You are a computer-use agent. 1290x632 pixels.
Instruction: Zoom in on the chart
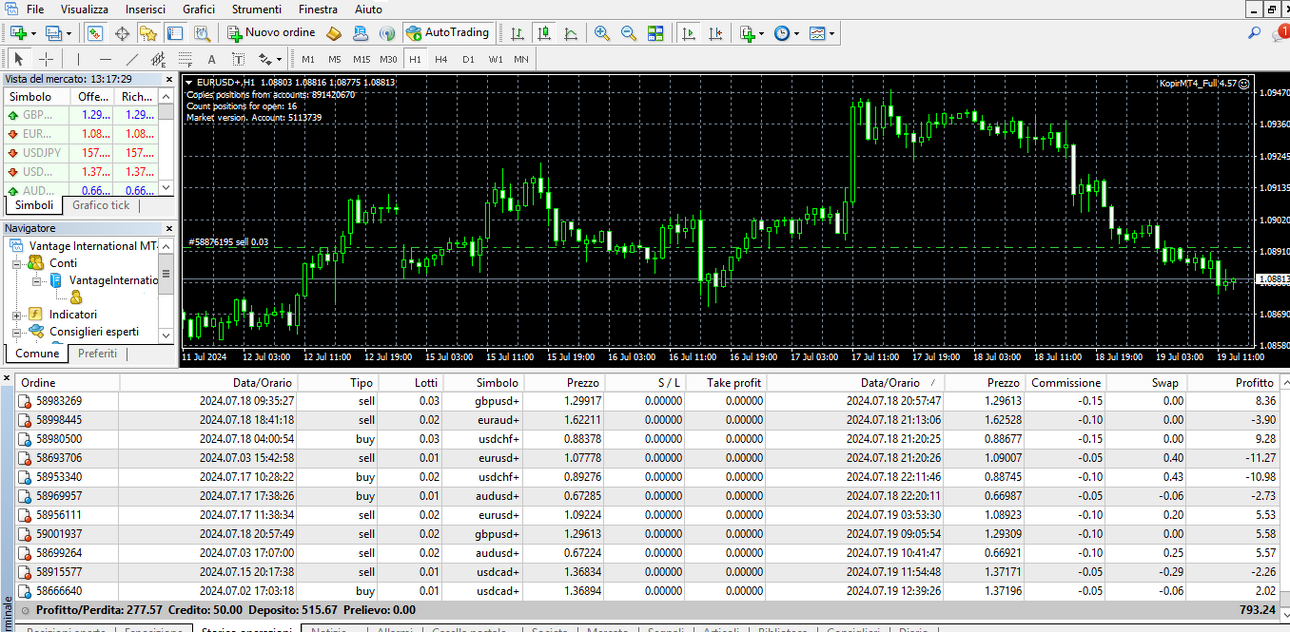pos(602,33)
